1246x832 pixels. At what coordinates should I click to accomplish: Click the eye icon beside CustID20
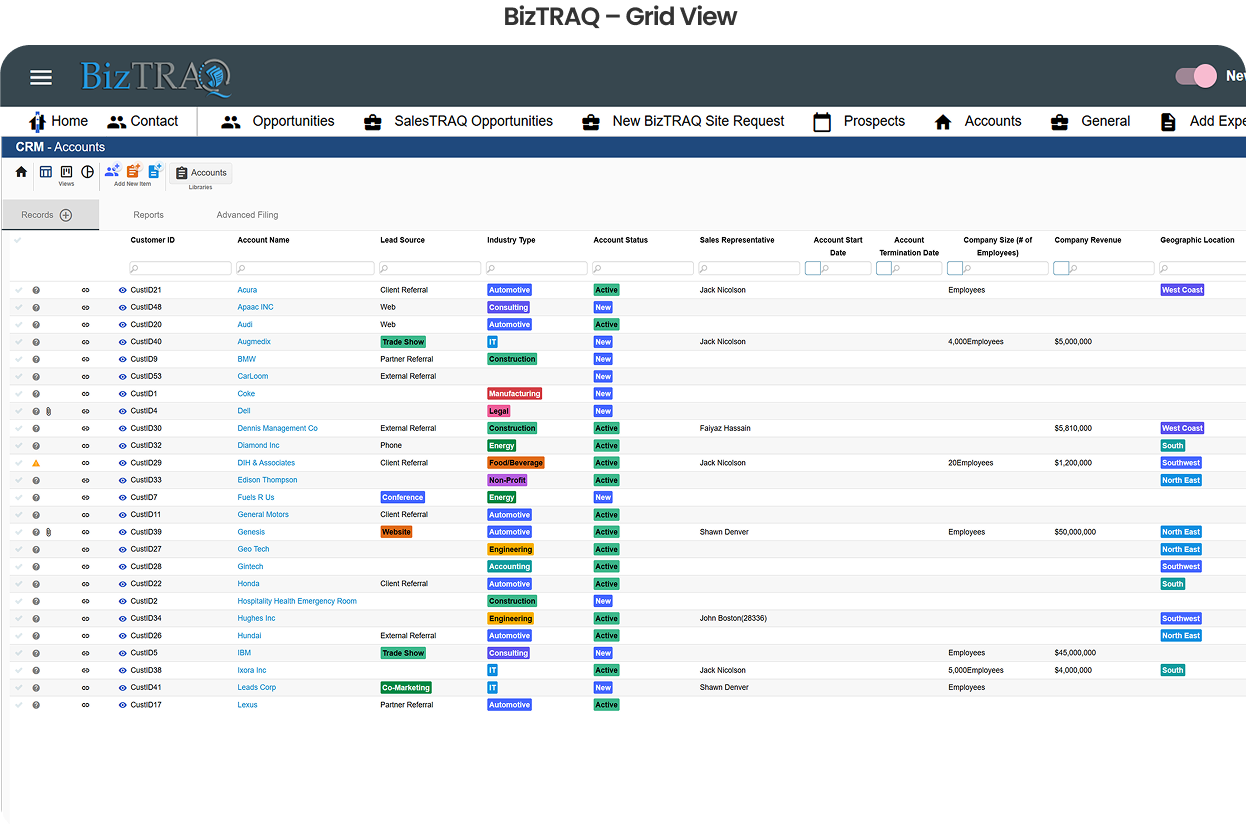(x=123, y=325)
